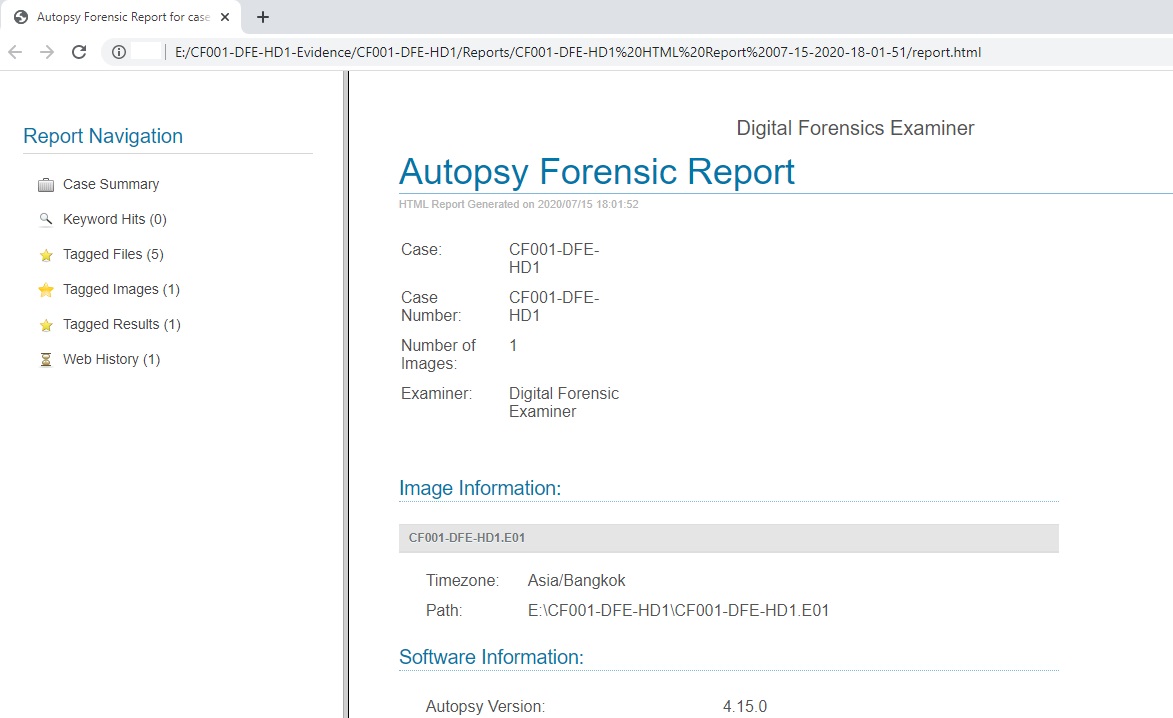Open site info via the circled-i icon
Viewport: 1173px width, 718px height.
pos(120,52)
